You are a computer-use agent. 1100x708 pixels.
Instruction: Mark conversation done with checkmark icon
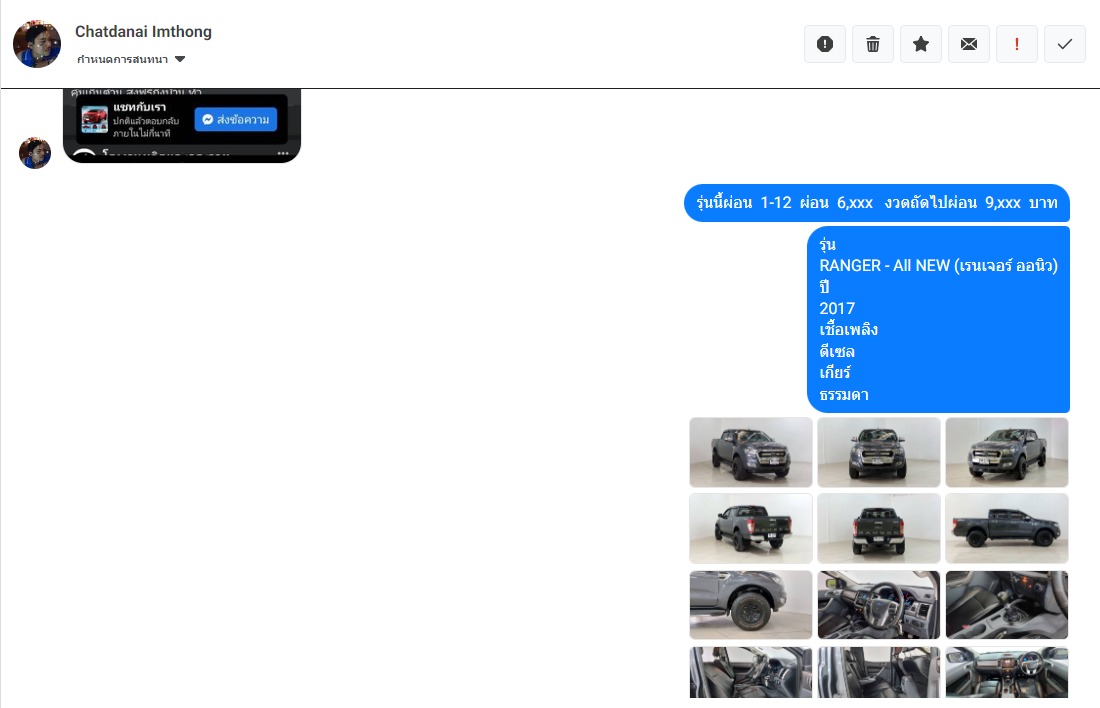coord(1065,44)
